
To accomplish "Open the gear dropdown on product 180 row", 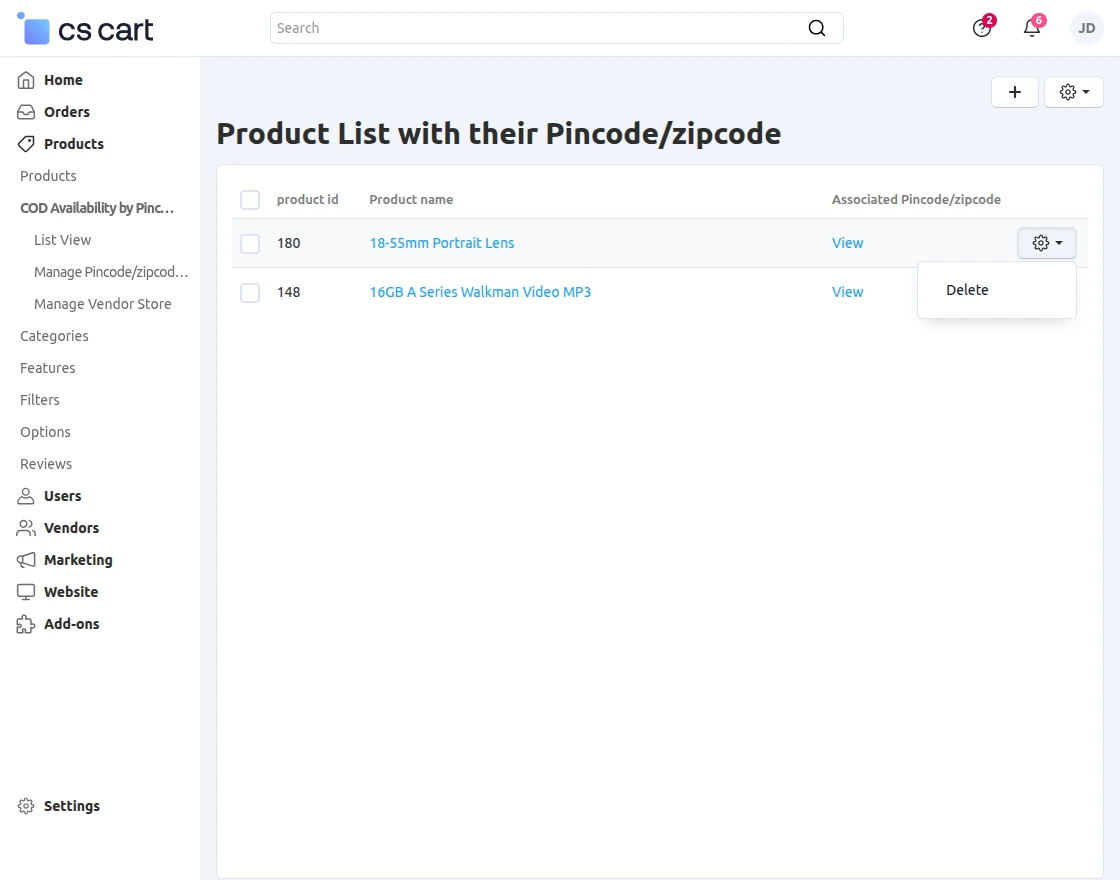I will (1046, 243).
